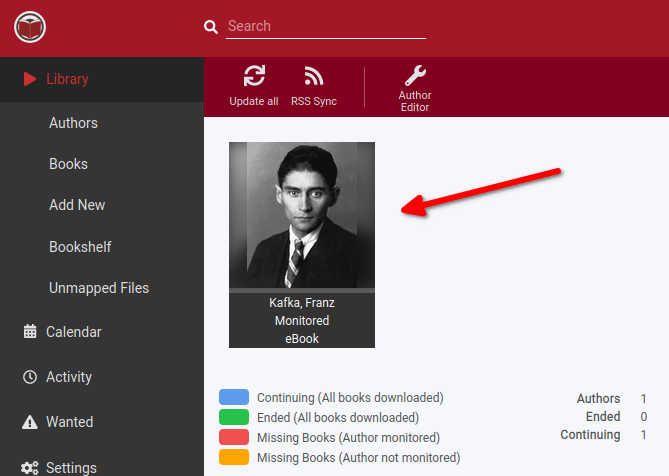Click the Activity clock icon
The width and height of the screenshot is (669, 476).
click(x=30, y=377)
